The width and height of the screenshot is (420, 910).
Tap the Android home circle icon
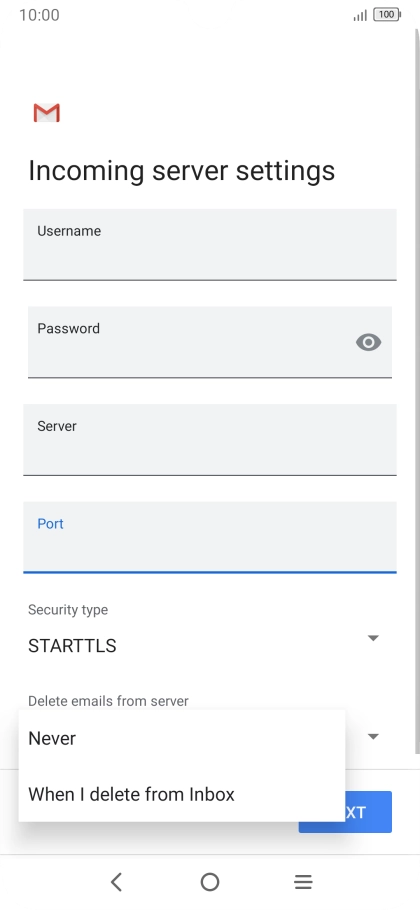coord(210,882)
